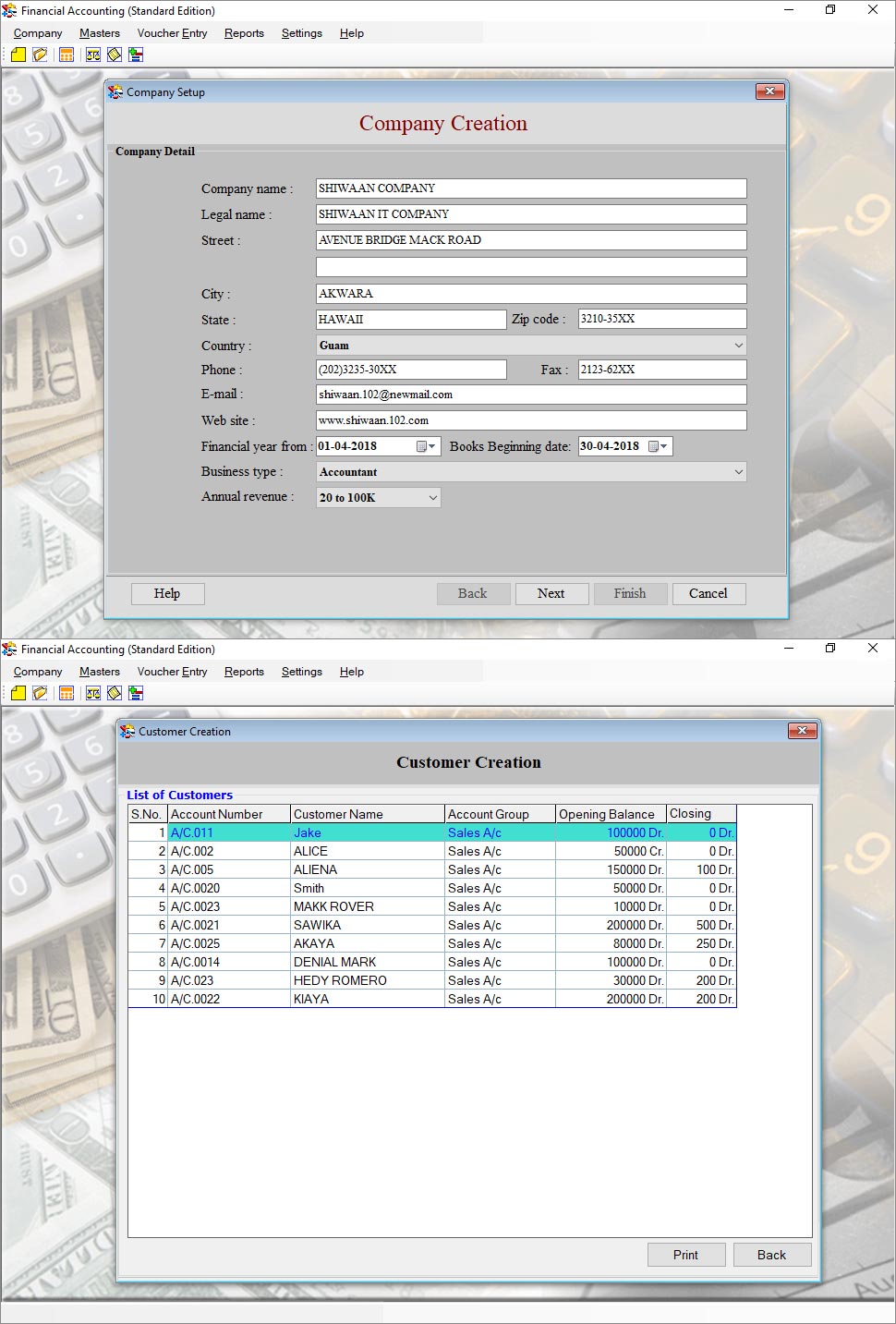Screen dimensions: 896x1324
Task: Click the Customer Creation dialog icon
Action: click(x=127, y=731)
